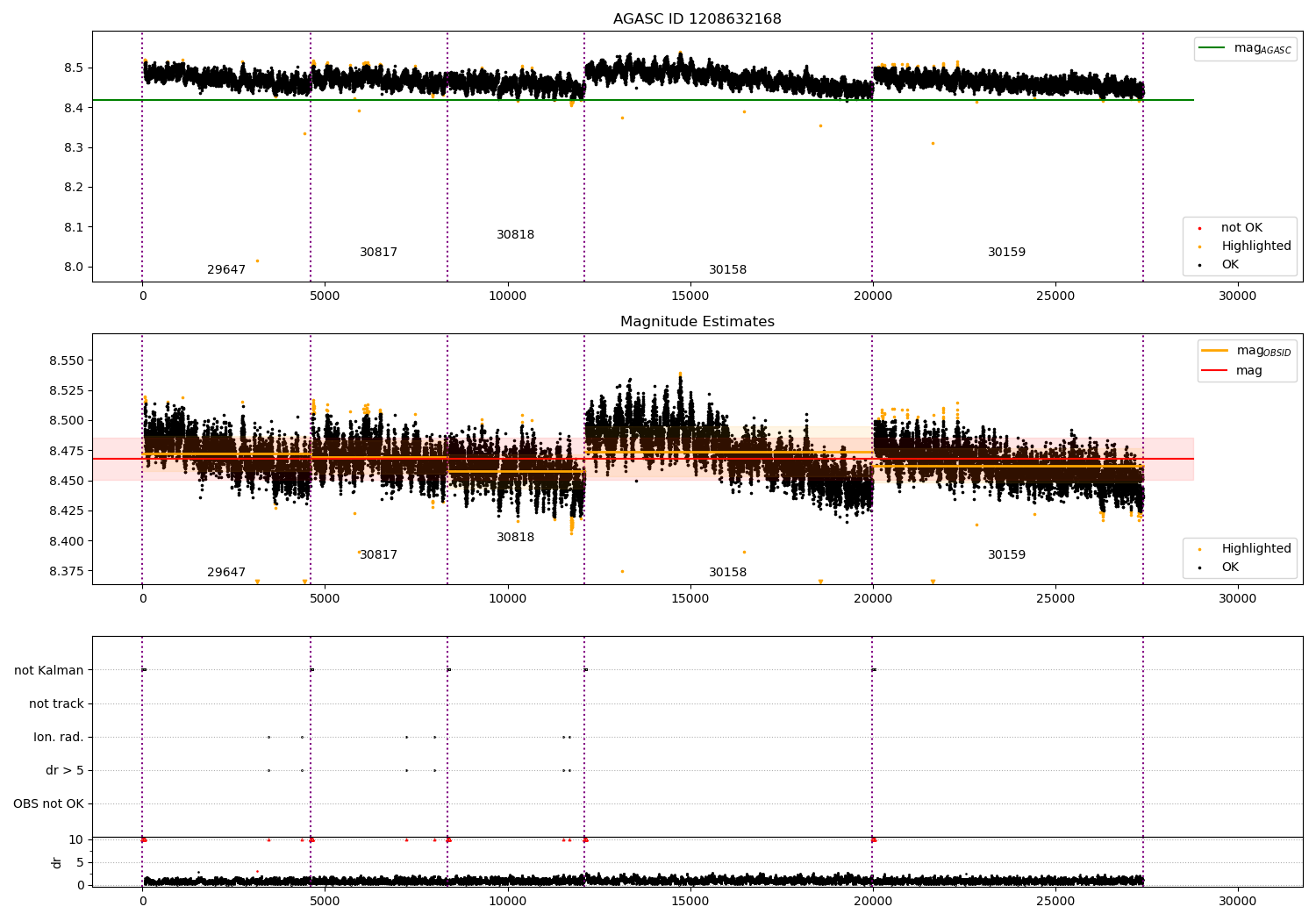The image size is (1316, 921).
Task: Click the 8.375 y-tick label
Action: point(67,571)
